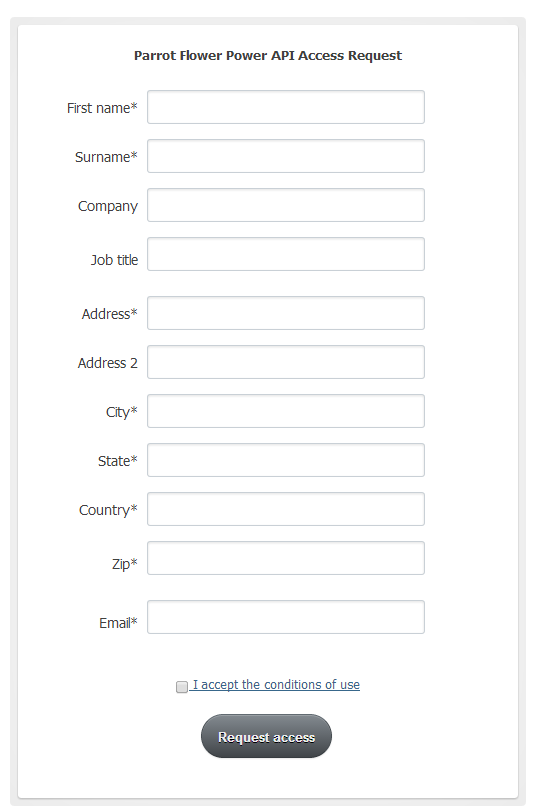The image size is (538, 810).
Task: Check the accept conditions checkbox
Action: pos(181,687)
